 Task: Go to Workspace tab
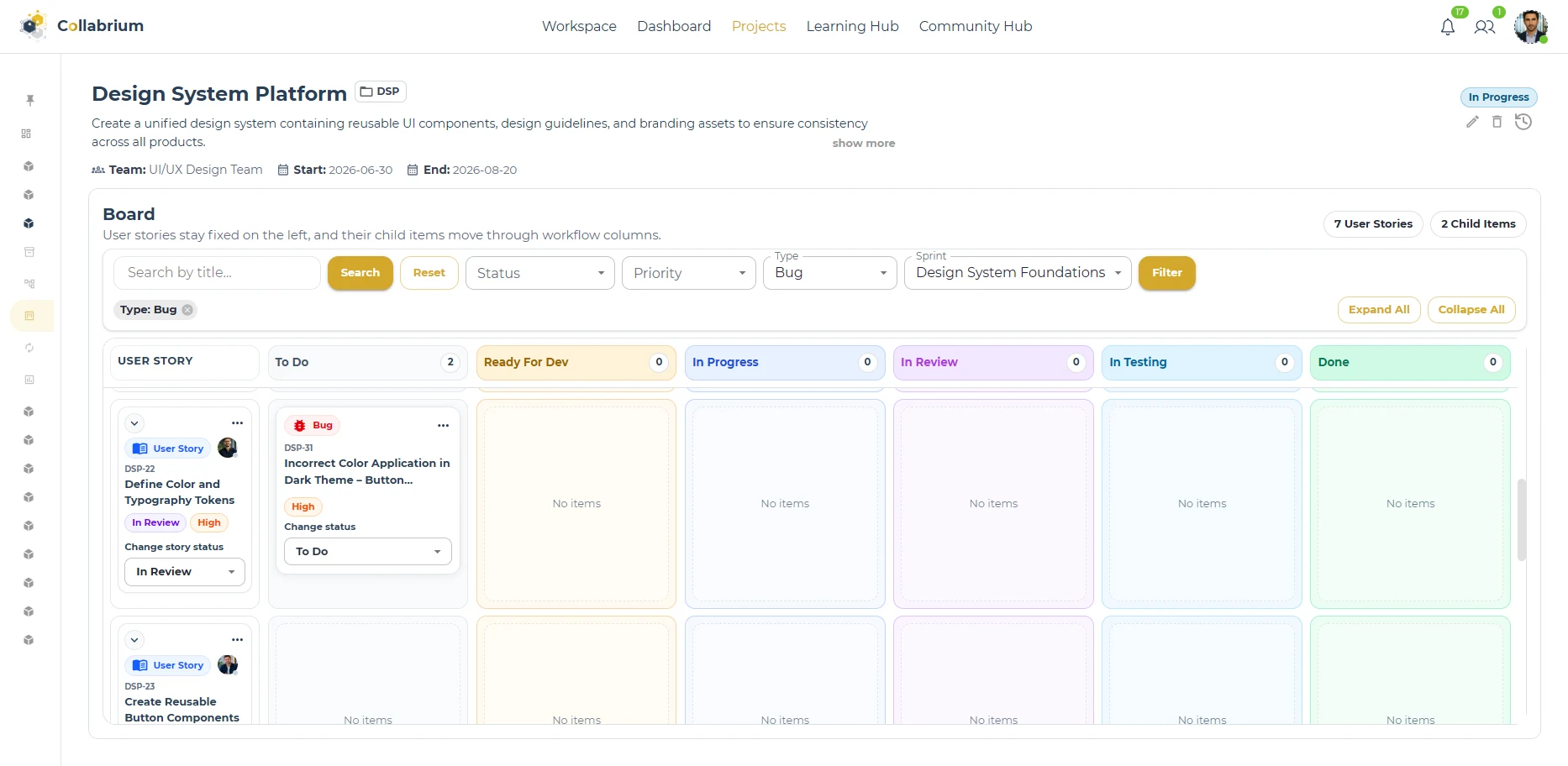coord(579,26)
